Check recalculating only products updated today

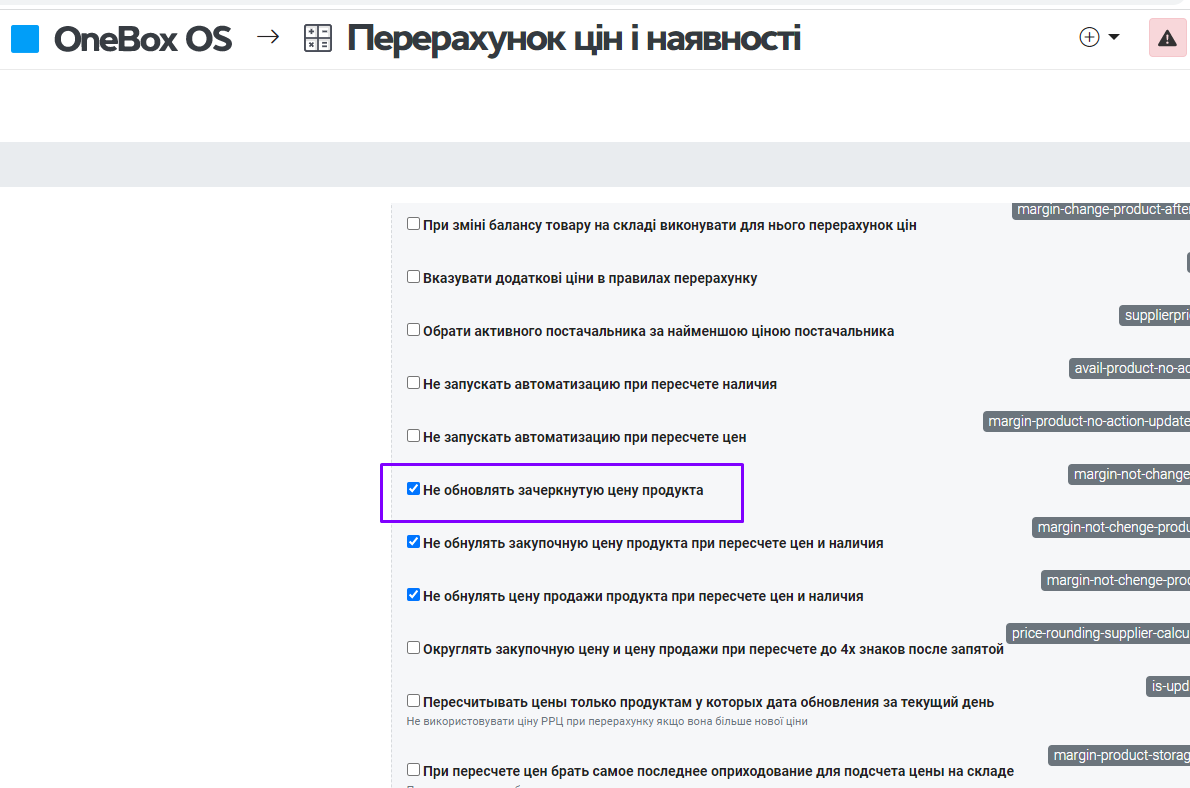click(x=413, y=701)
